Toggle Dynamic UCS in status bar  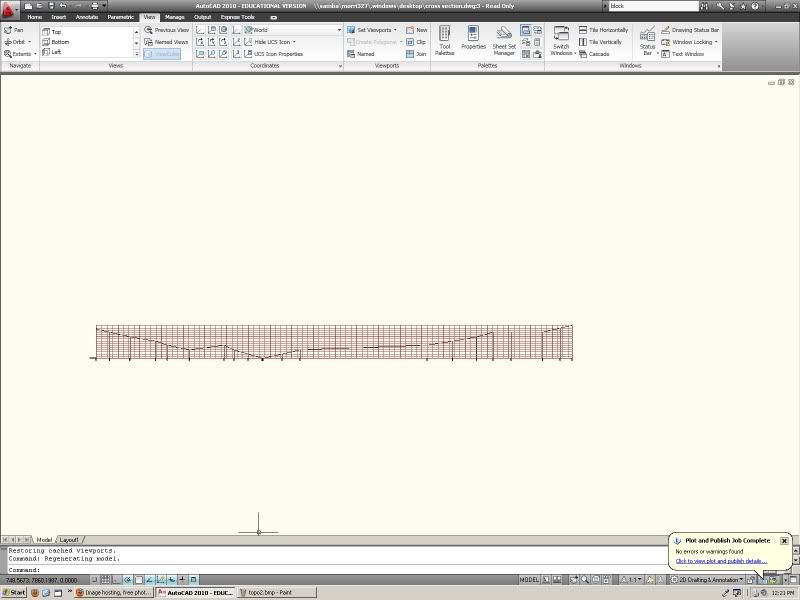161,580
